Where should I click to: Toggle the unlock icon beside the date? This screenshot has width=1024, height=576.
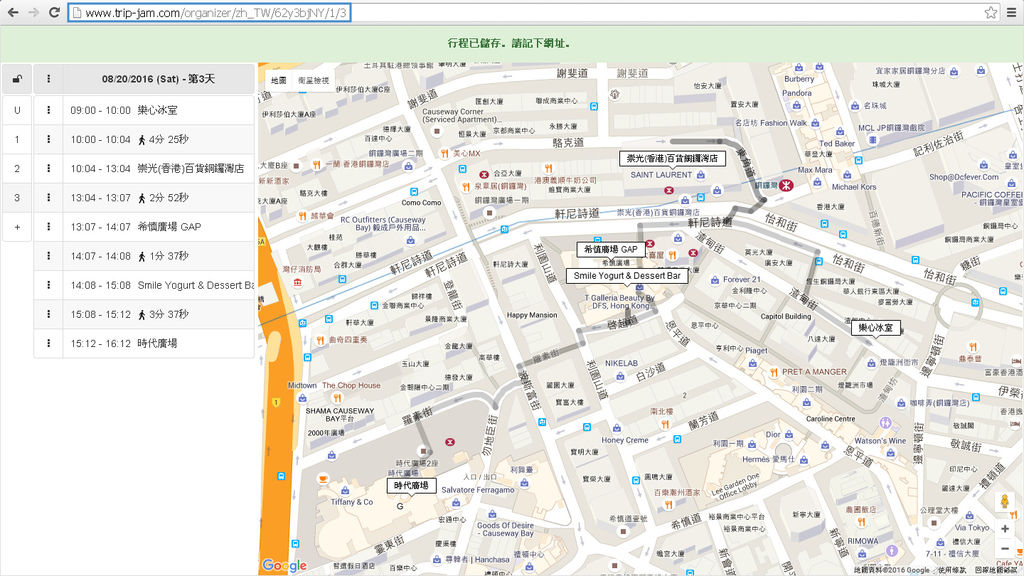(x=17, y=79)
